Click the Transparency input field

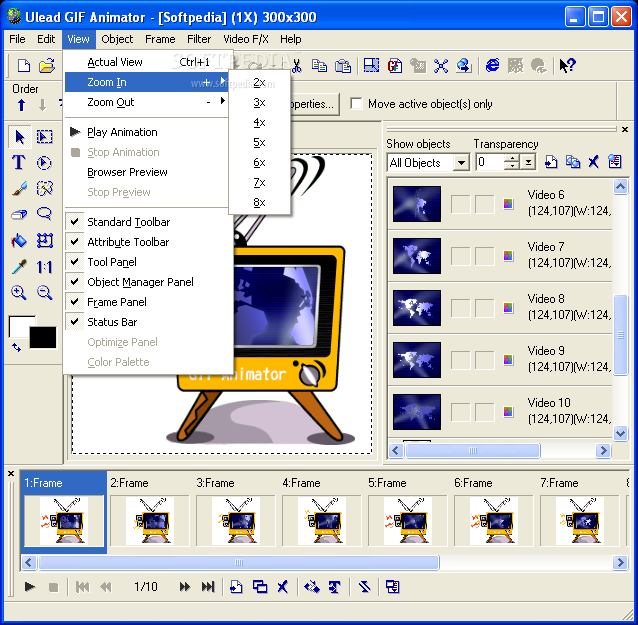(489, 163)
